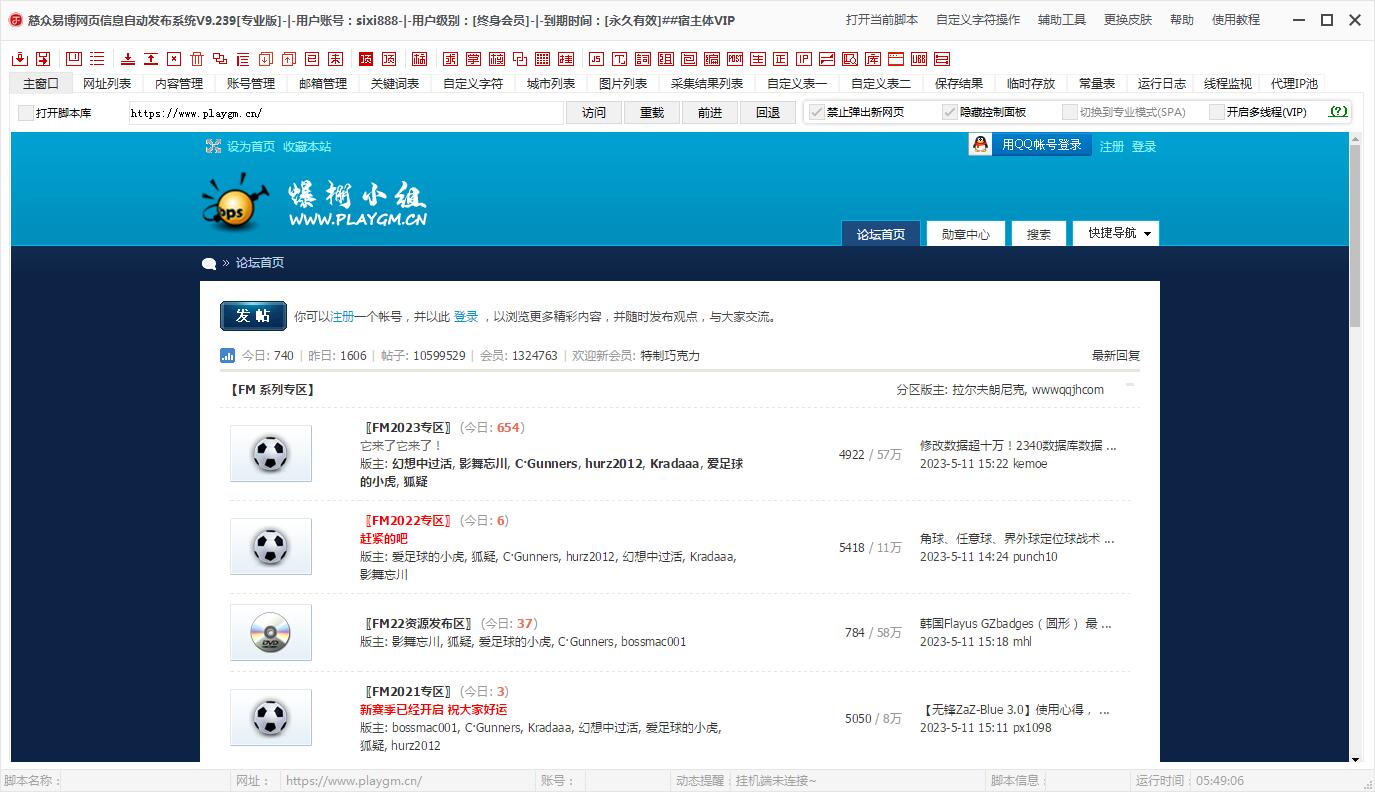Switch to the 关键词表 tab
1375x792 pixels.
point(395,84)
